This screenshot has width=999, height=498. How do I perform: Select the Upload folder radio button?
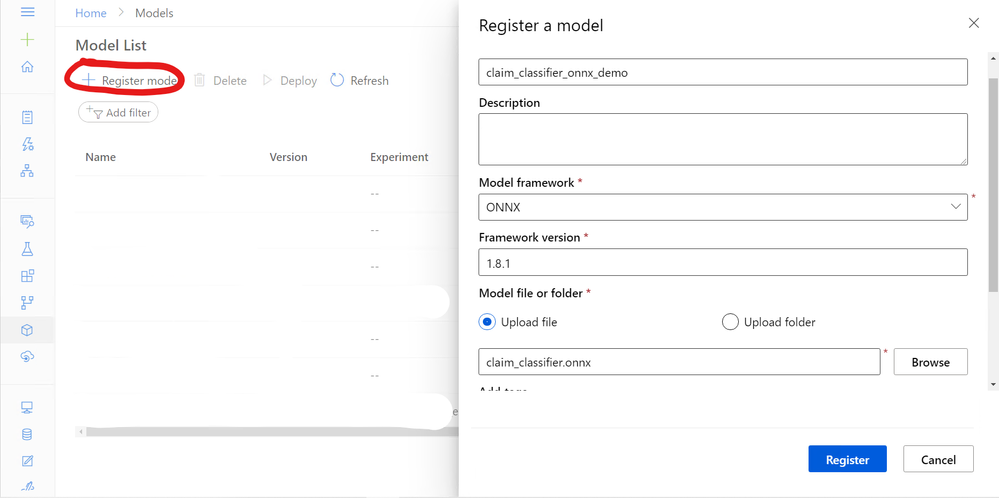(x=730, y=322)
